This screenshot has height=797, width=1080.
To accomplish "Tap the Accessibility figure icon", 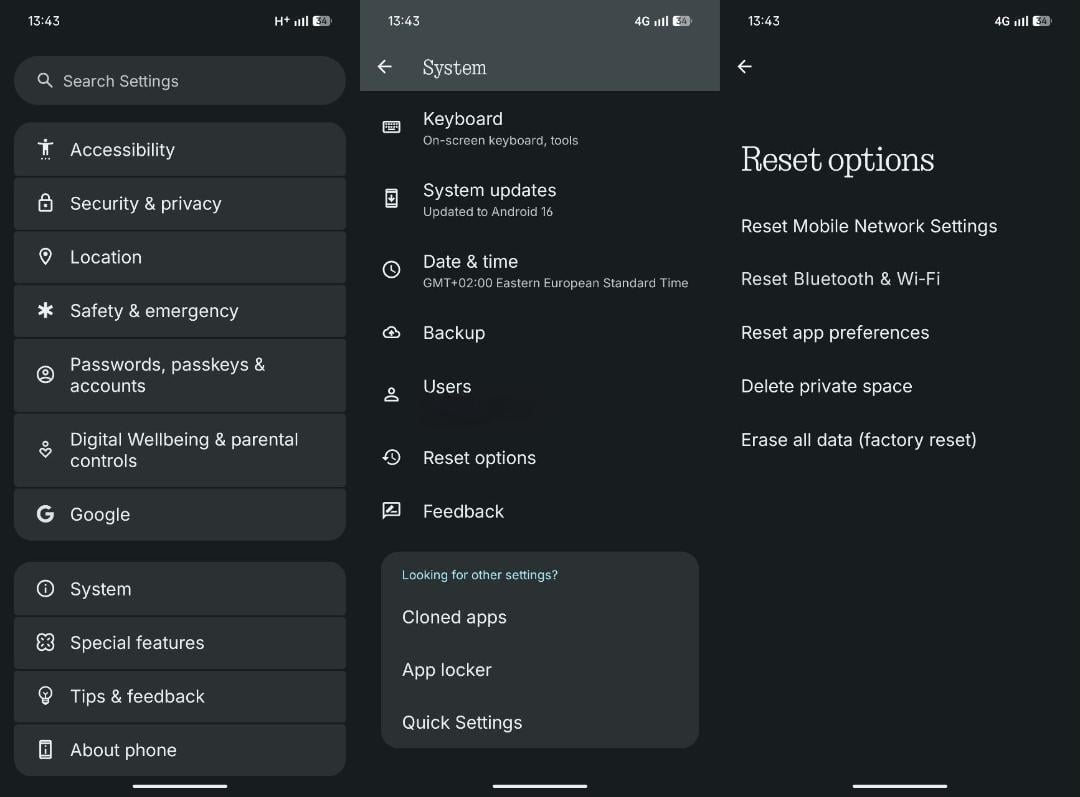I will pyautogui.click(x=45, y=149).
